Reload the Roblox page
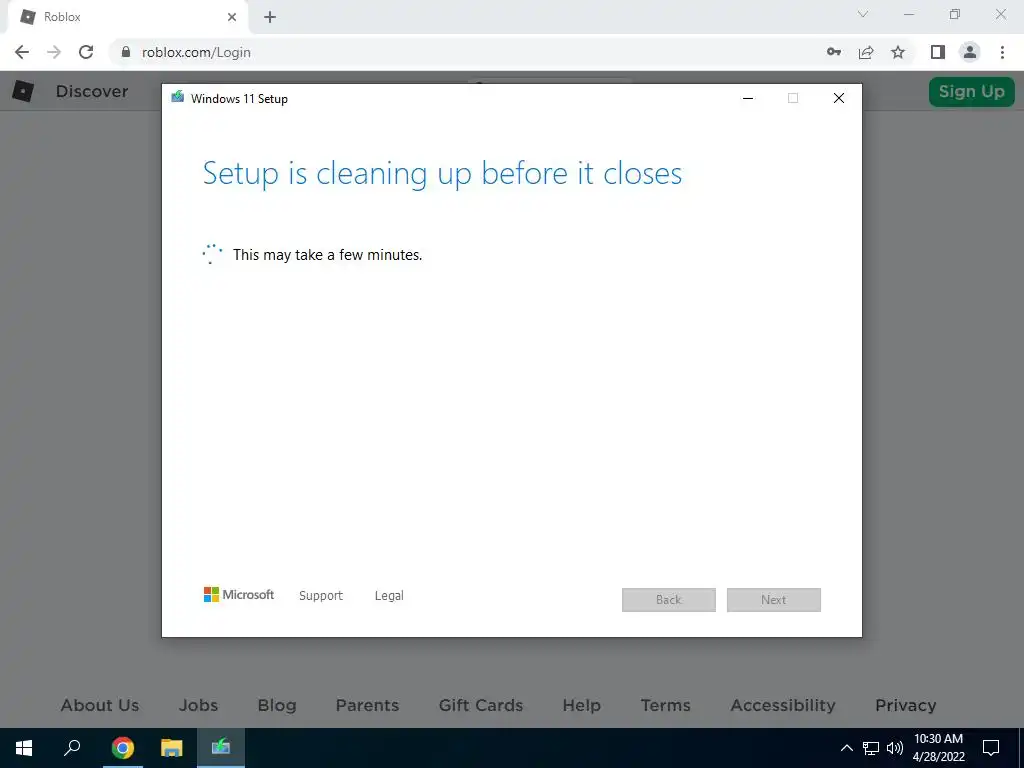The width and height of the screenshot is (1024, 768). tap(86, 52)
